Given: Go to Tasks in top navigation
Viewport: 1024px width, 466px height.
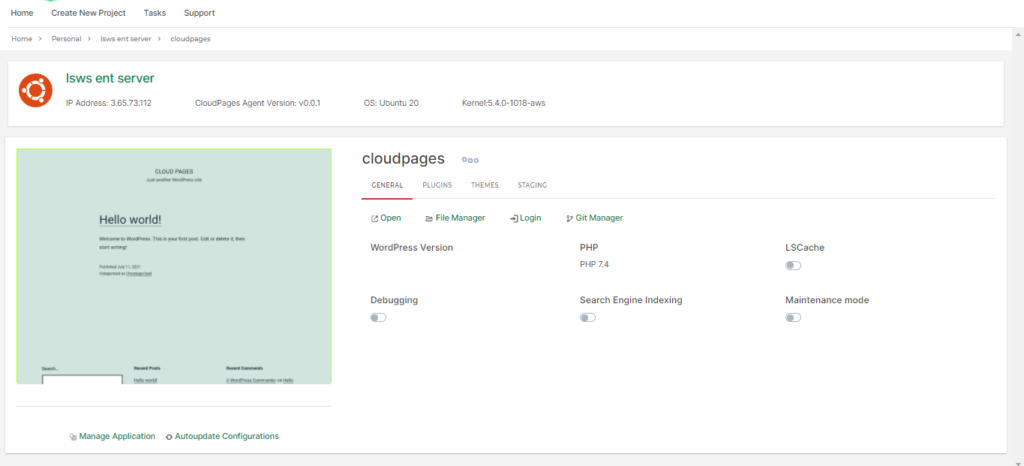Looking at the screenshot, I should click(155, 13).
